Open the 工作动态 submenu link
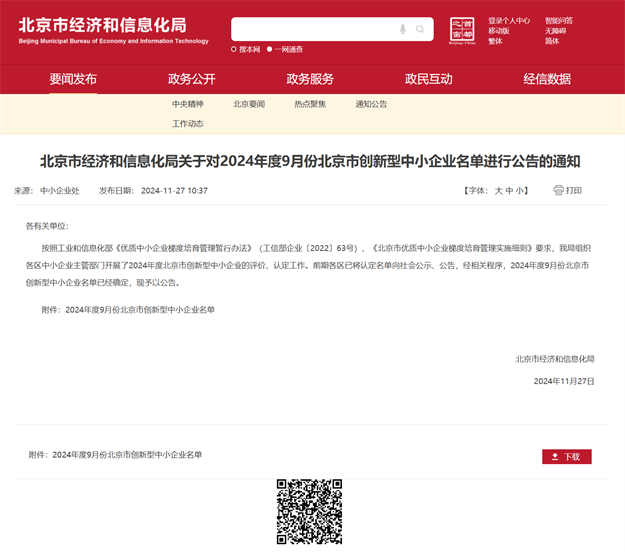The height and width of the screenshot is (552, 625). click(187, 124)
